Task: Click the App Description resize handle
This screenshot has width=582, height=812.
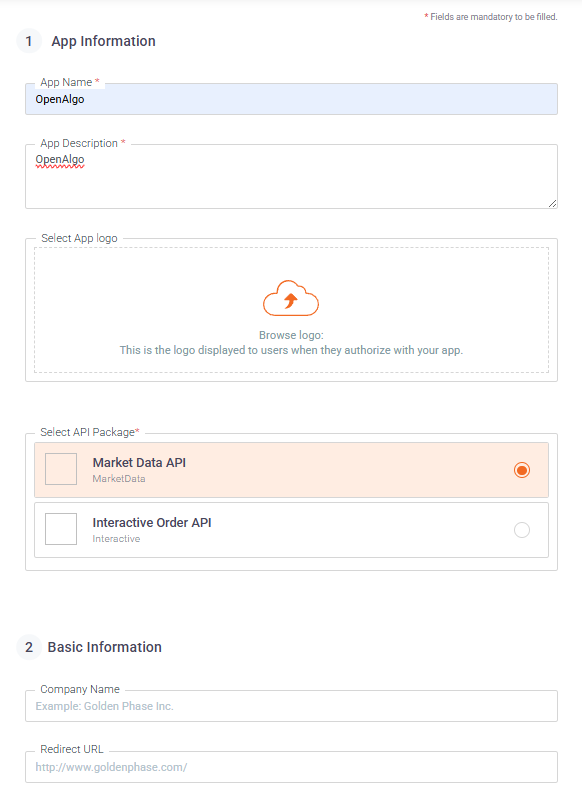Action: (552, 204)
